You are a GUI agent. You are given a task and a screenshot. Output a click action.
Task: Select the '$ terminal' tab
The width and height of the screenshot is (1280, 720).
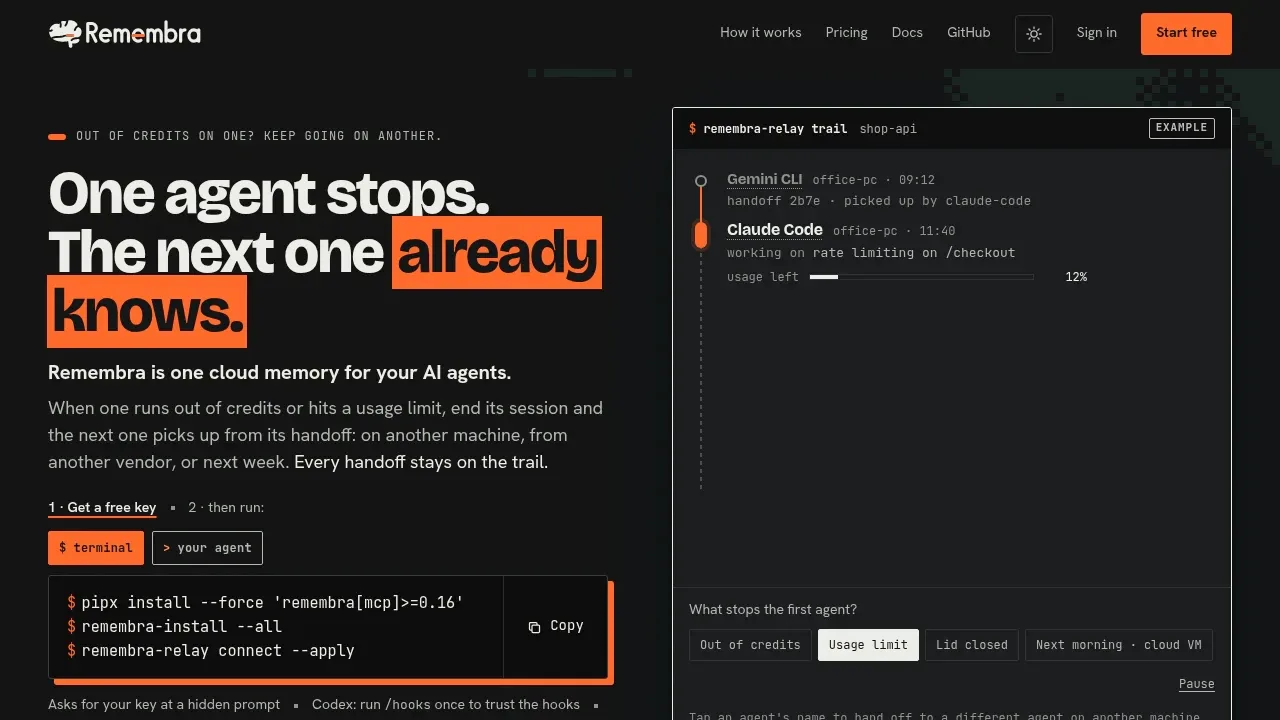coord(96,548)
